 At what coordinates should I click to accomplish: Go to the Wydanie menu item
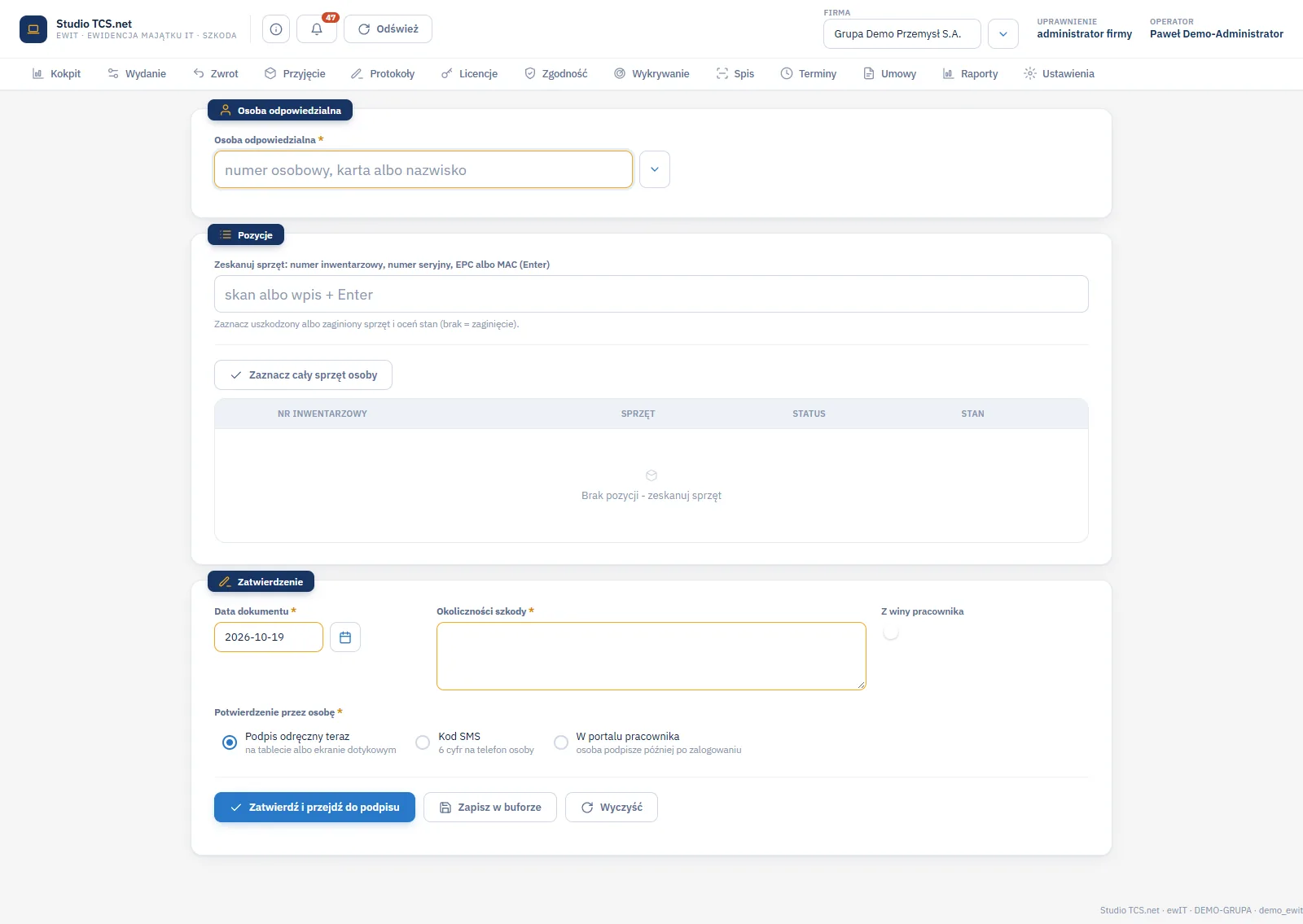tap(137, 74)
